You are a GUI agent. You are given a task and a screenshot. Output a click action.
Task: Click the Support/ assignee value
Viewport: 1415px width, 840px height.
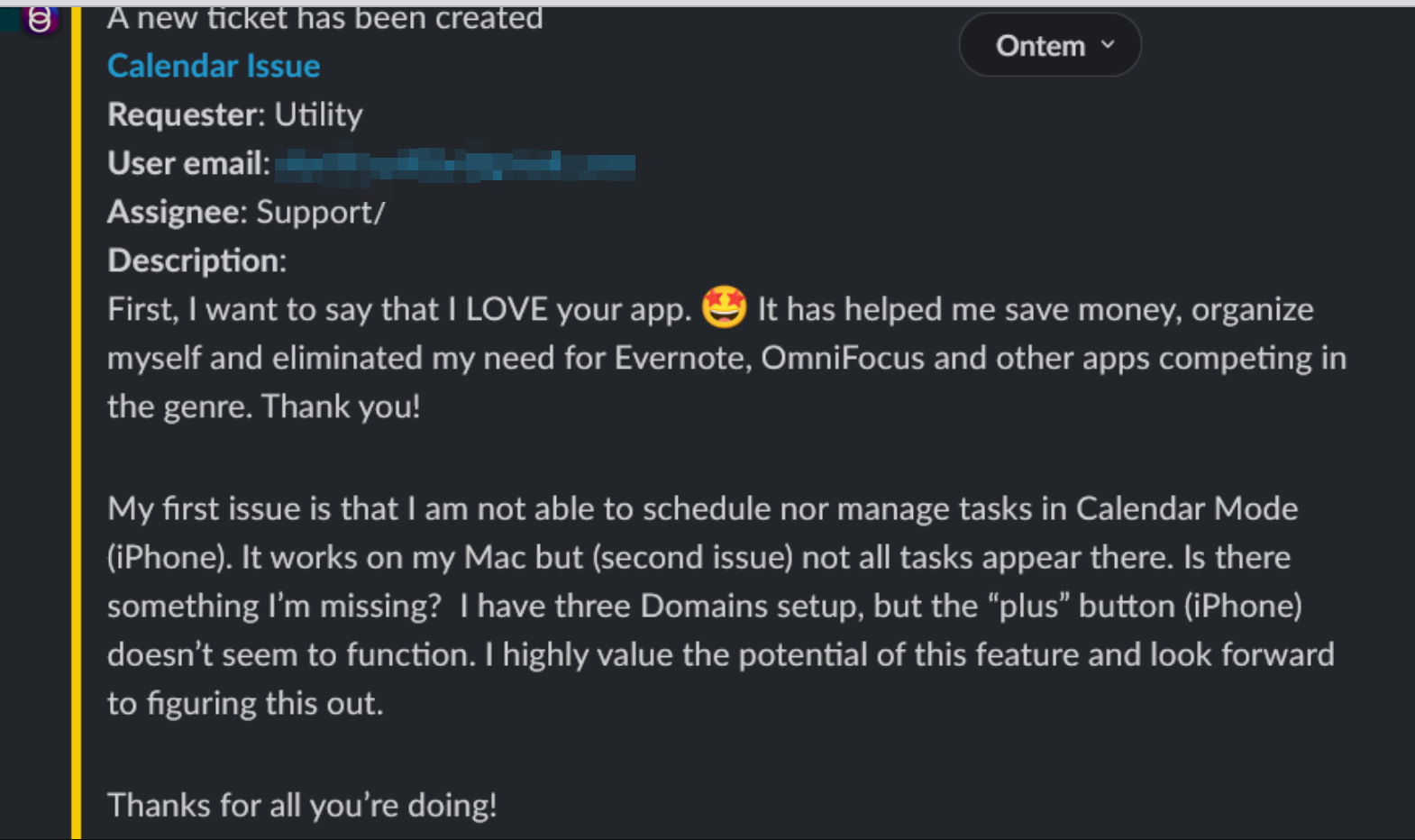(321, 213)
